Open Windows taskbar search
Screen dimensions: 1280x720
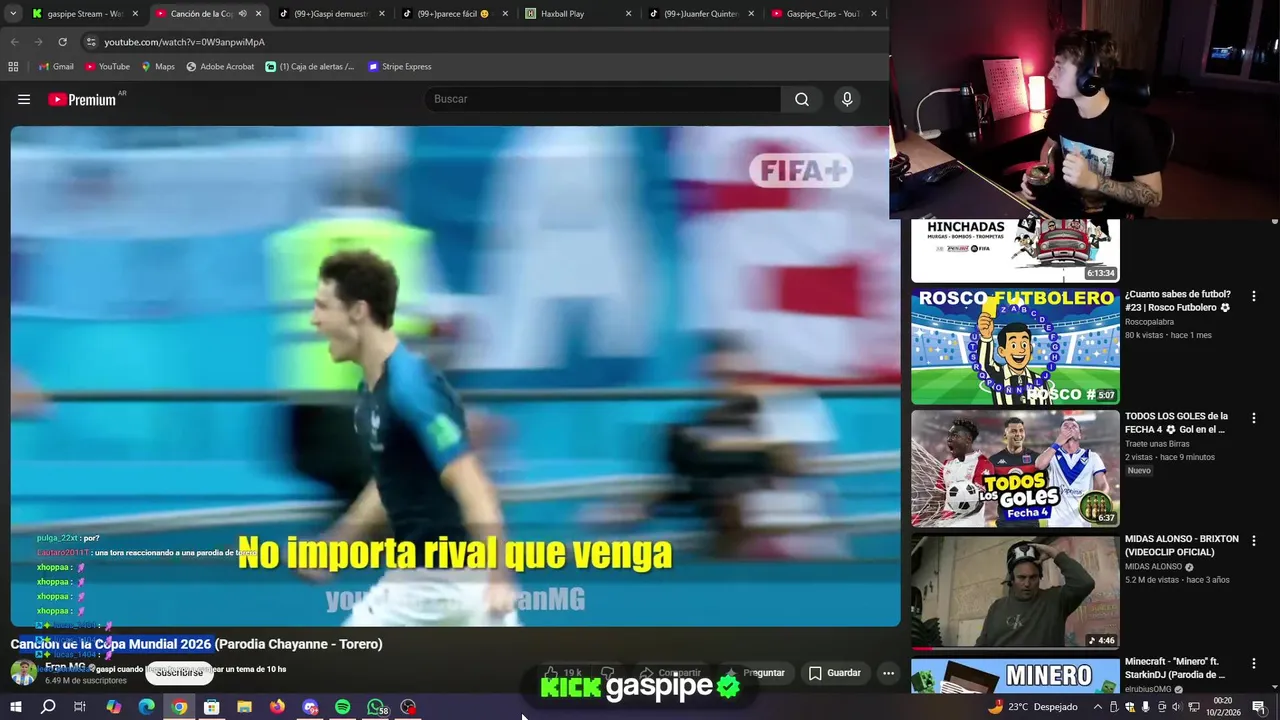(48, 707)
